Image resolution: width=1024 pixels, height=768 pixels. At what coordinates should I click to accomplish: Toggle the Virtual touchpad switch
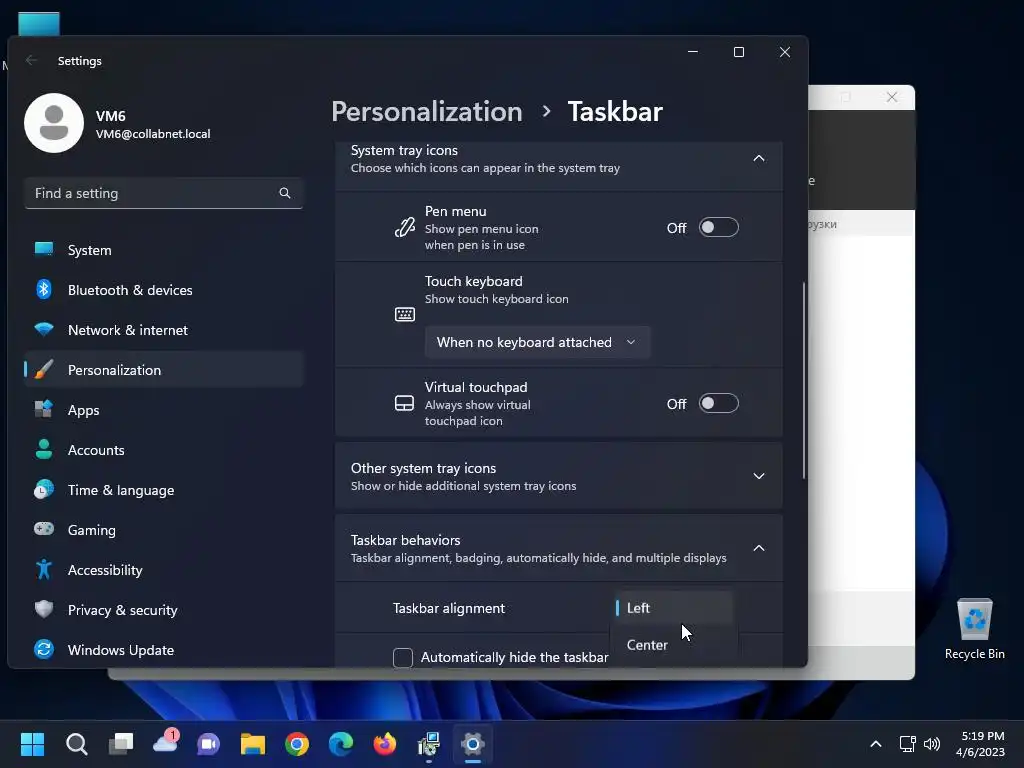click(718, 404)
